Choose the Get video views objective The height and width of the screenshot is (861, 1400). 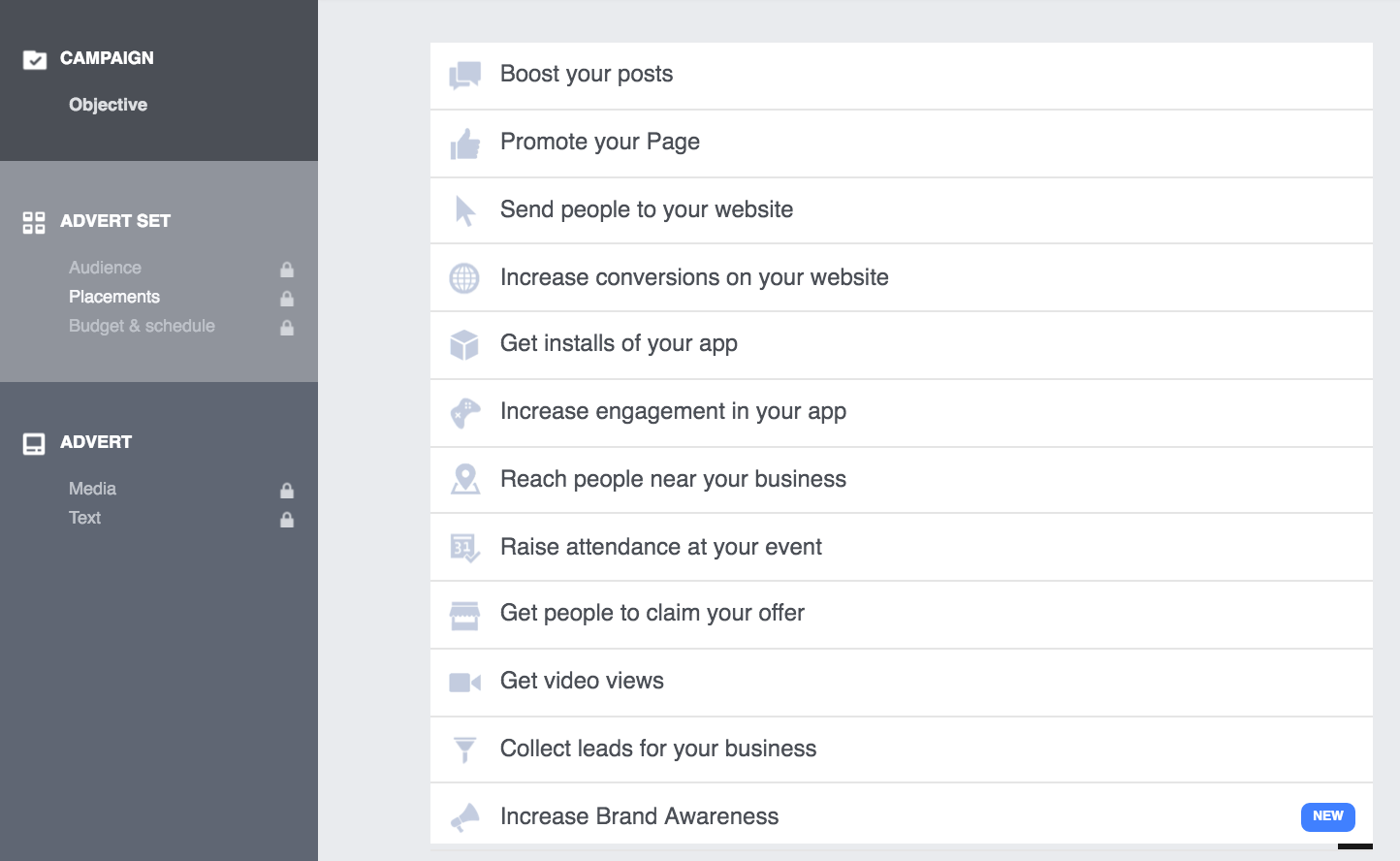coord(902,683)
